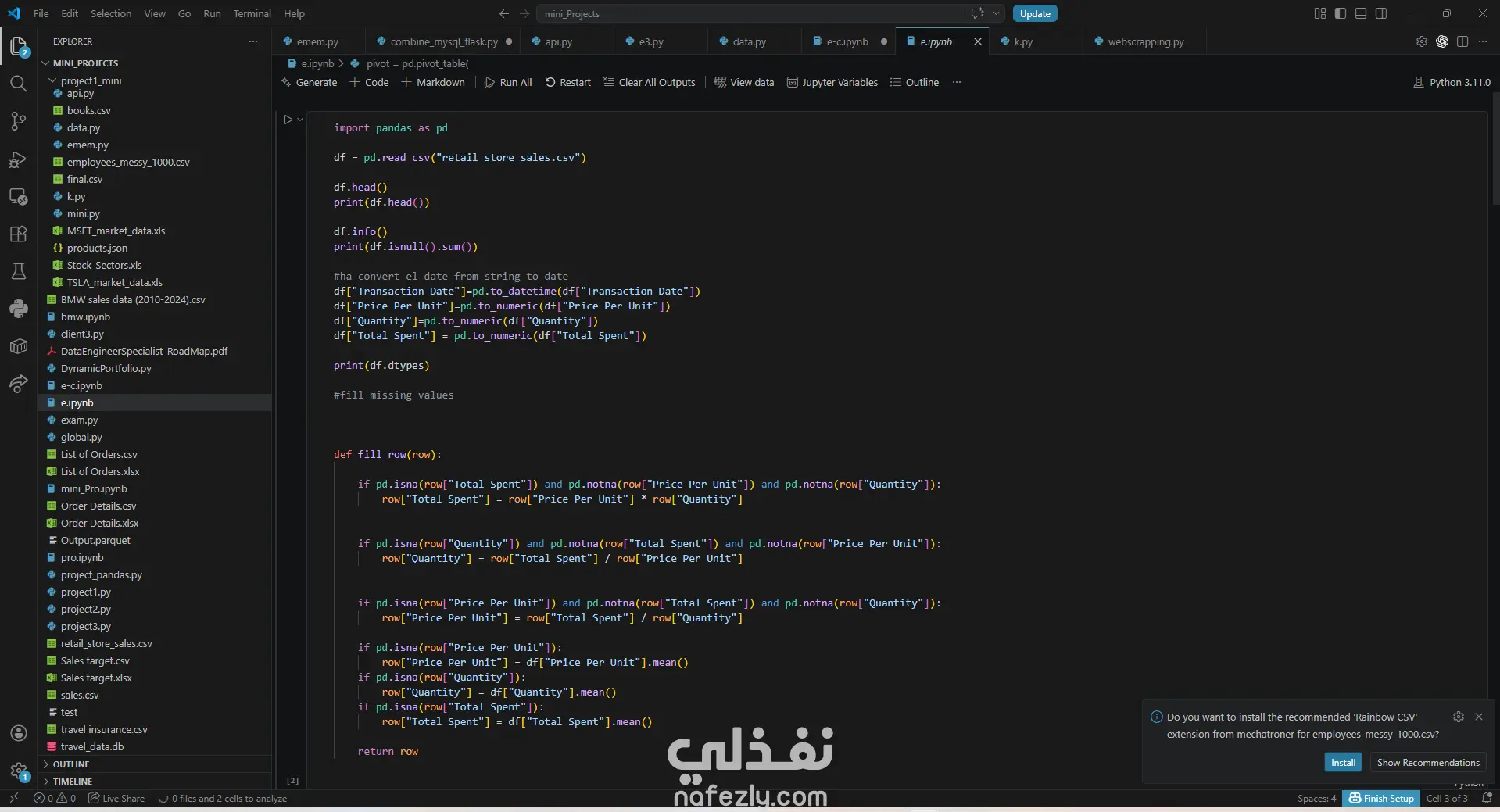This screenshot has width=1500, height=812.
Task: Open the Accounts menu
Action: click(x=19, y=733)
